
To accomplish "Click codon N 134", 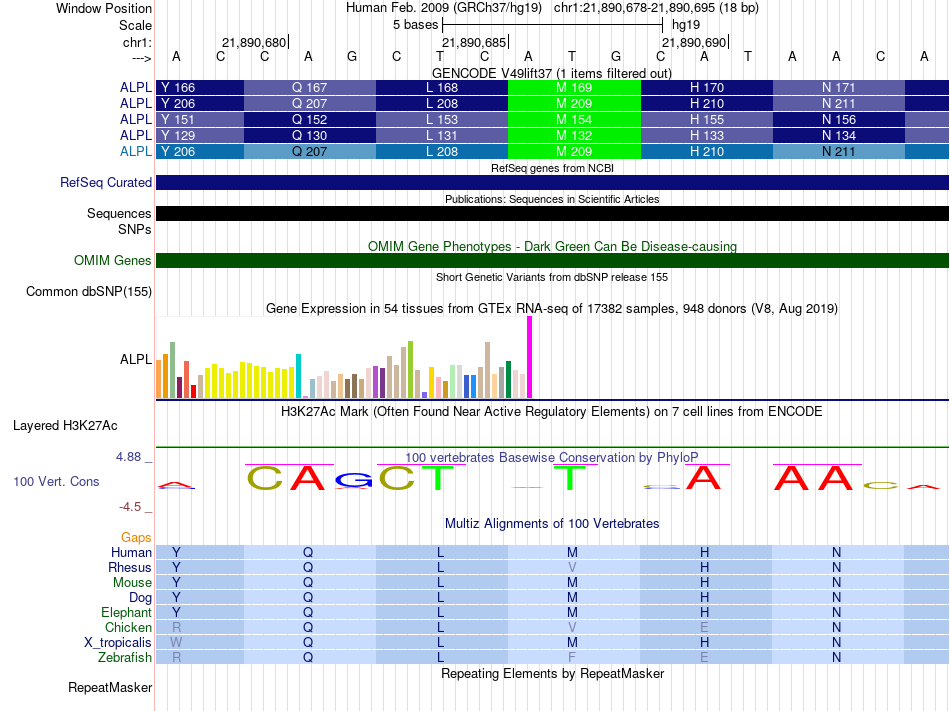I will pos(839,136).
